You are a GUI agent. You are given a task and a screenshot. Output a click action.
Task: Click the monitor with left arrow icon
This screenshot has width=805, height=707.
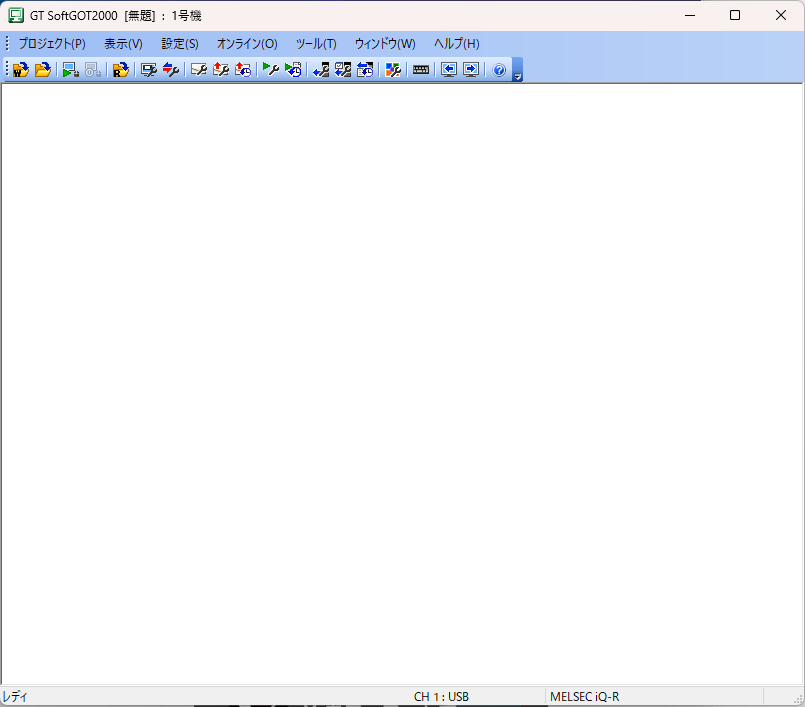(449, 70)
